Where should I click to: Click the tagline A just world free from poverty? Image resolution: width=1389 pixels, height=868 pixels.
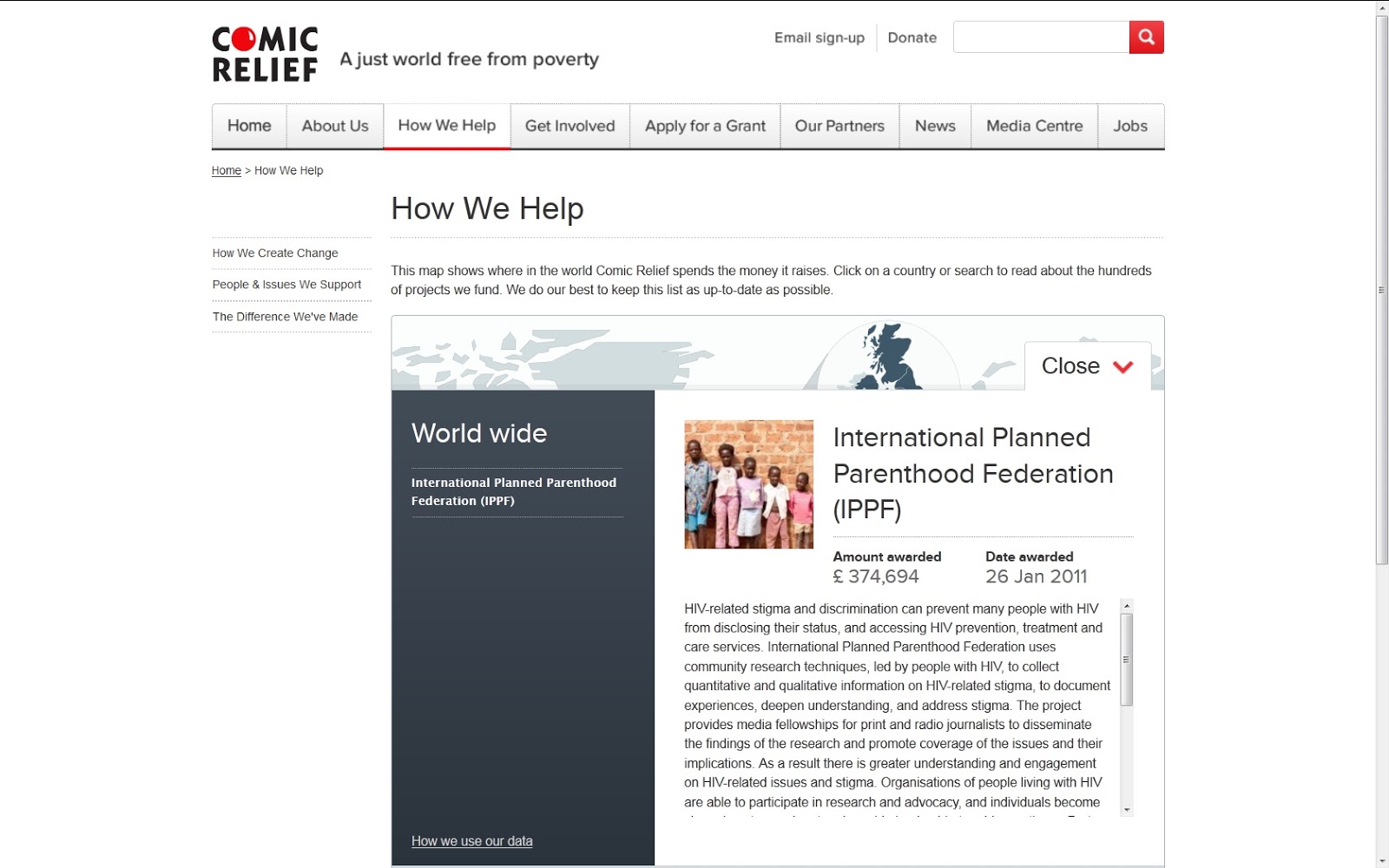pyautogui.click(x=469, y=59)
